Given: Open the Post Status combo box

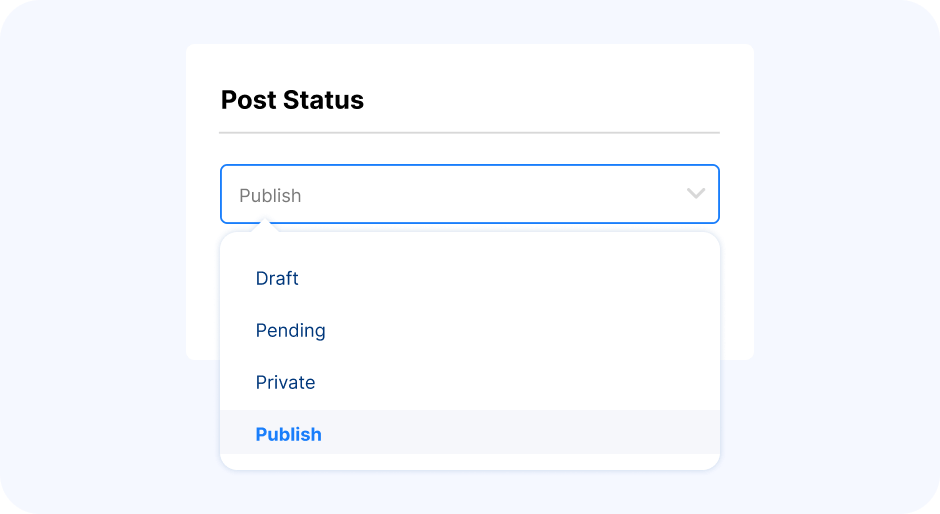Looking at the screenshot, I should coord(469,194).
